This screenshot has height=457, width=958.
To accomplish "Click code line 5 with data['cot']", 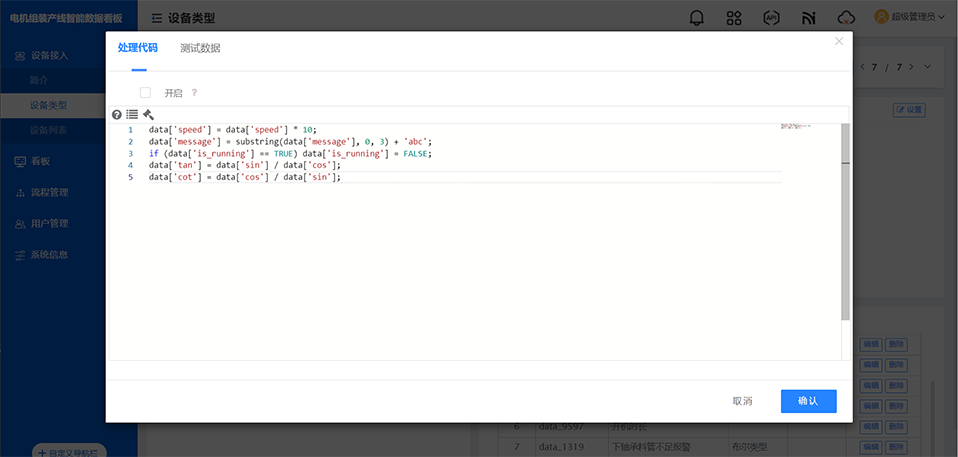I will [x=245, y=177].
